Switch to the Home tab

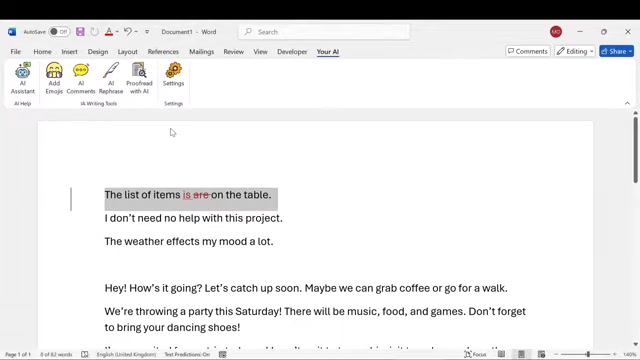pyautogui.click(x=42, y=52)
